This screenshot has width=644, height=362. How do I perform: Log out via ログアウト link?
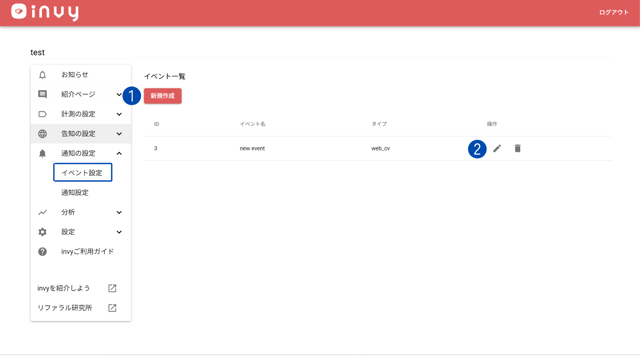pos(614,12)
